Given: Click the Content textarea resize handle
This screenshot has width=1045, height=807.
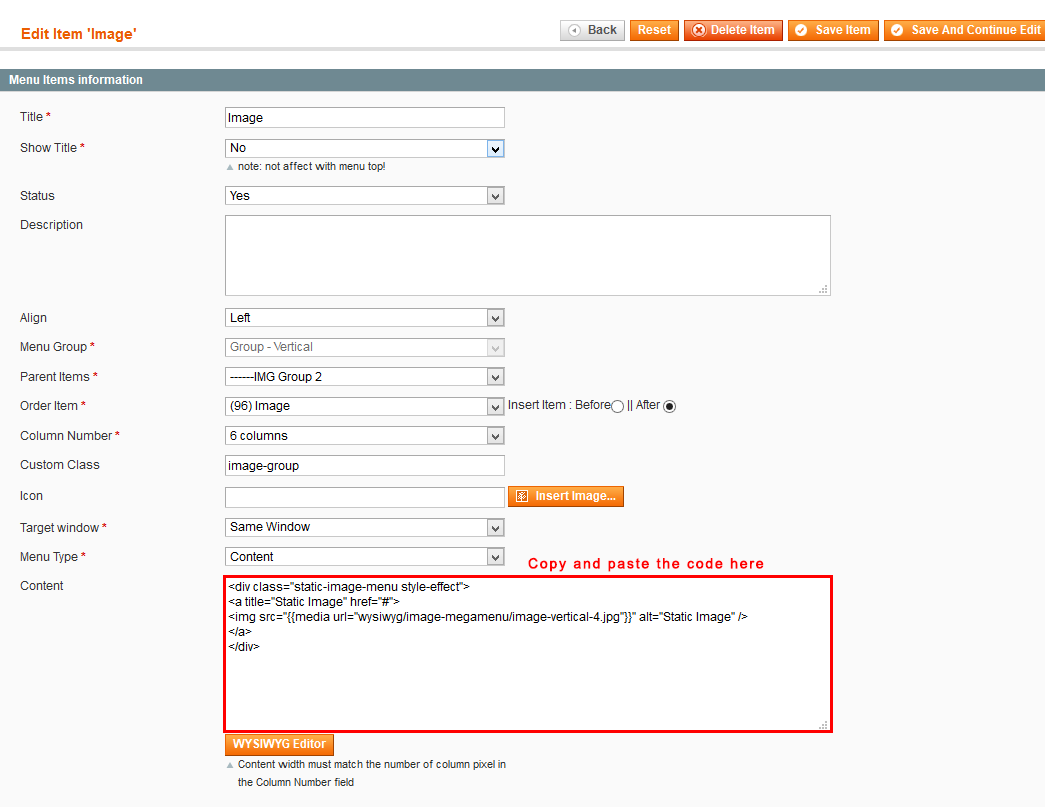Looking at the screenshot, I should (x=824, y=725).
